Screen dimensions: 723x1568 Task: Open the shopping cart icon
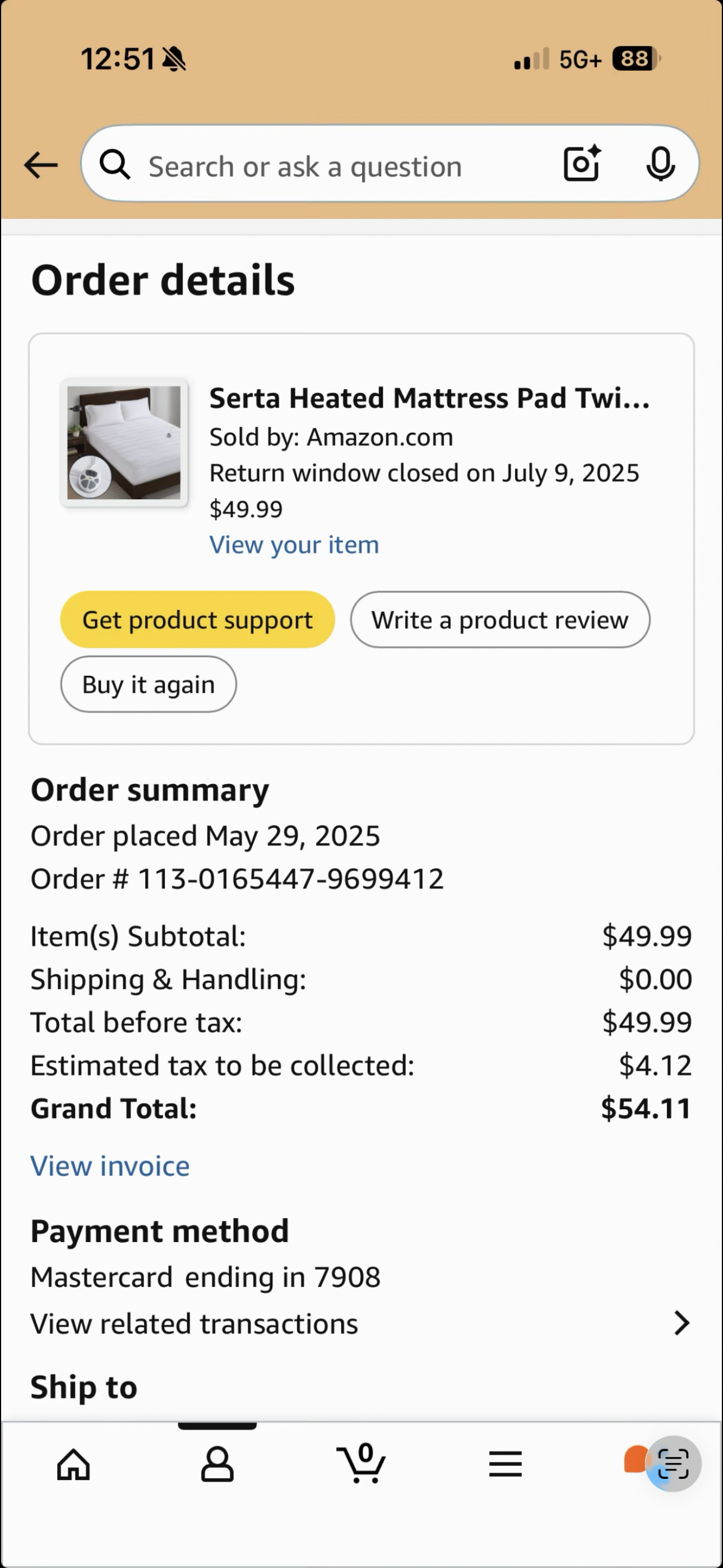pyautogui.click(x=361, y=1463)
